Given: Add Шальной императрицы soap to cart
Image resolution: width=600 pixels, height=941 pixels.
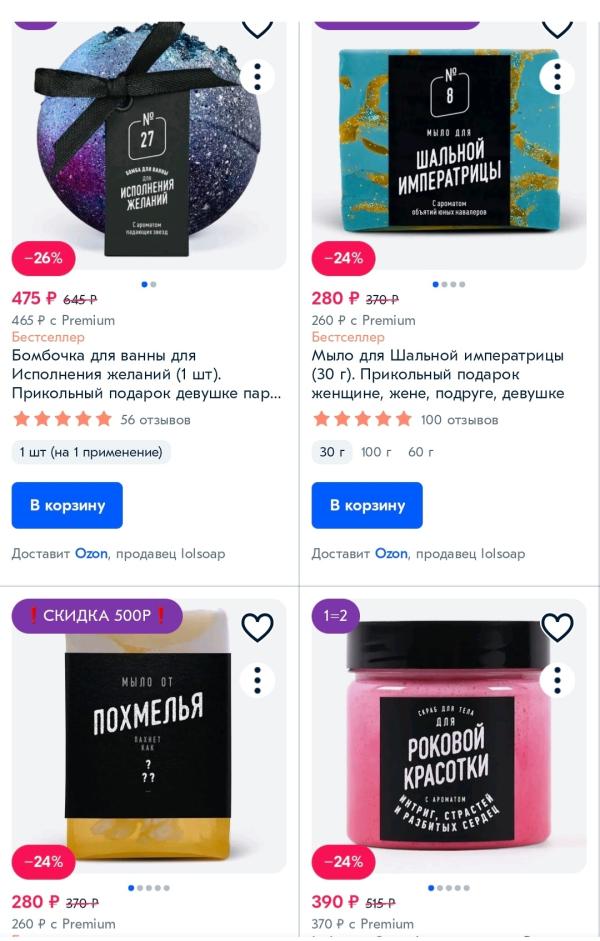Looking at the screenshot, I should [367, 505].
